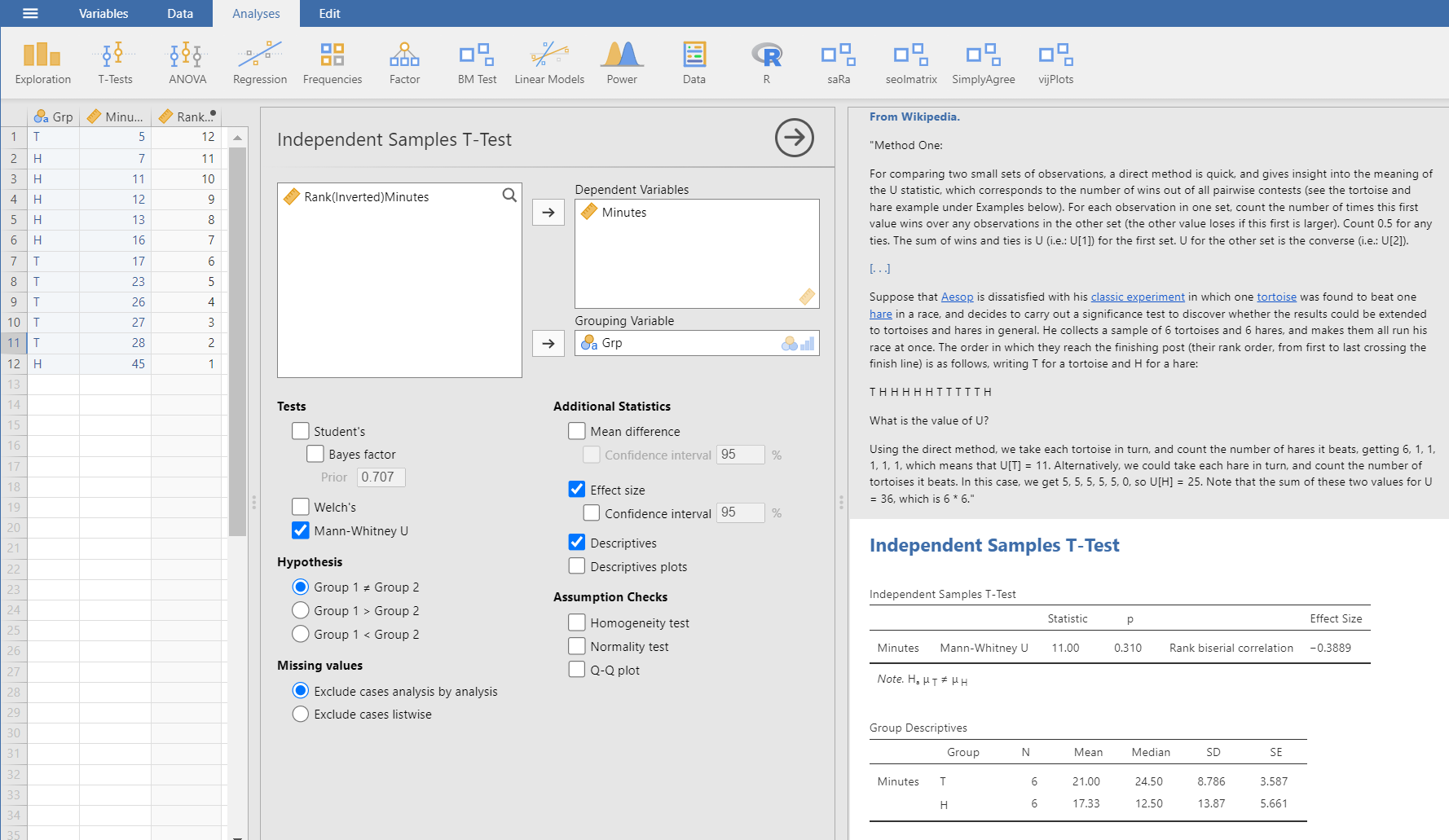Image resolution: width=1449 pixels, height=840 pixels.
Task: Switch to the Data tab
Action: click(180, 13)
